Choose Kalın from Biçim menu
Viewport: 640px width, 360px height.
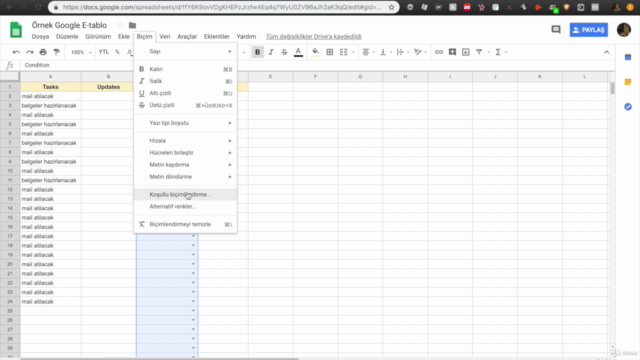coord(185,69)
